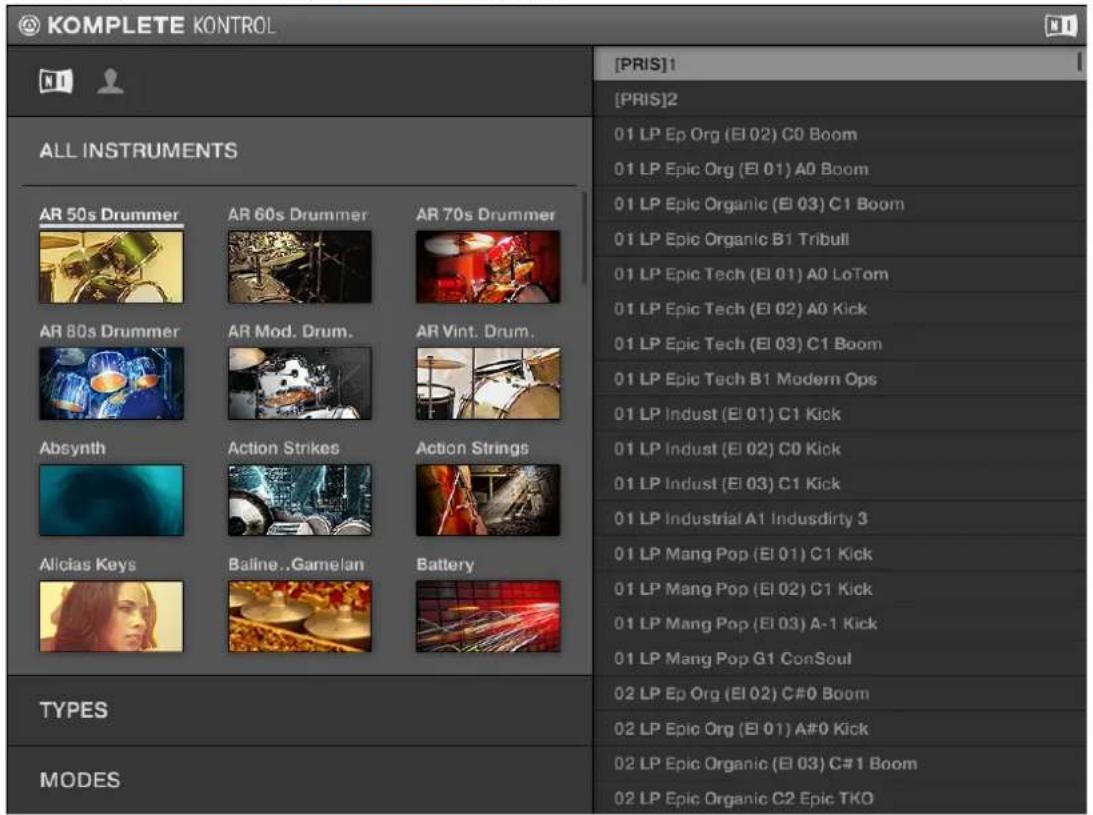This screenshot has height=815, width=1093.
Task: Load 02 LP Epic Organic C2 Epic TKO
Action: click(x=839, y=798)
